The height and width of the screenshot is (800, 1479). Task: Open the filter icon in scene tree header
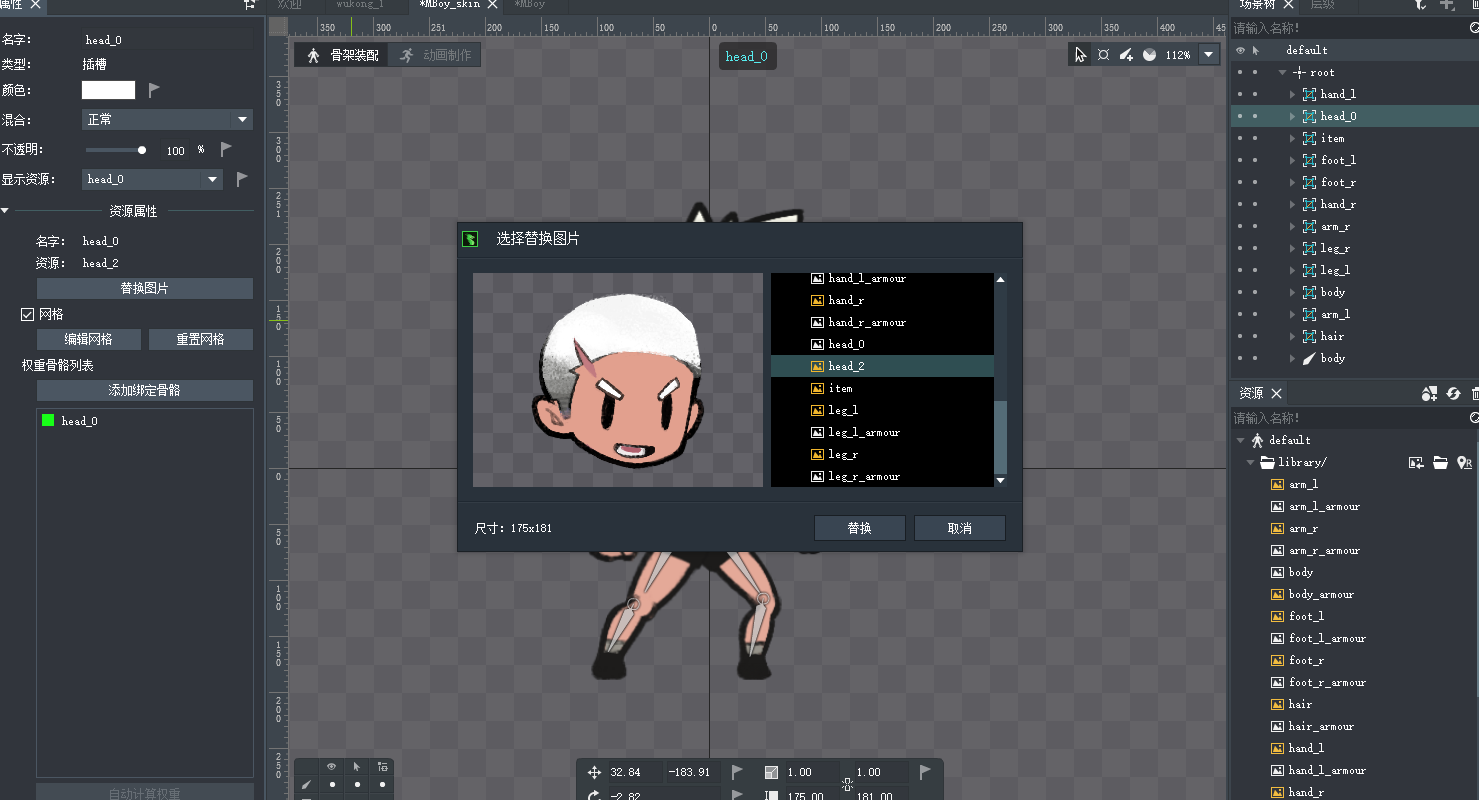[1421, 5]
